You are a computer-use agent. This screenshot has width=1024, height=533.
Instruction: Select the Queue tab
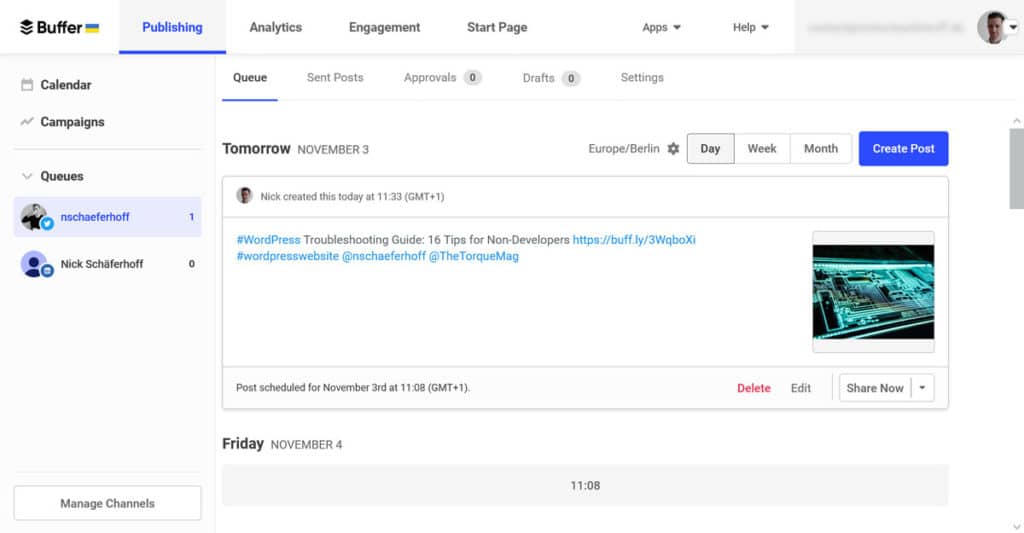(250, 78)
